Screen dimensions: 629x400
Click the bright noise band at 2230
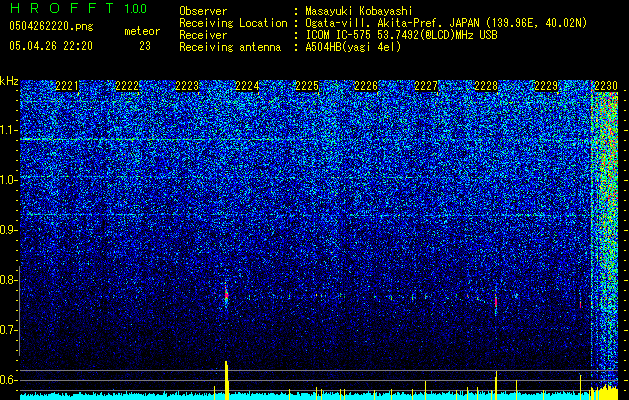click(x=605, y=241)
